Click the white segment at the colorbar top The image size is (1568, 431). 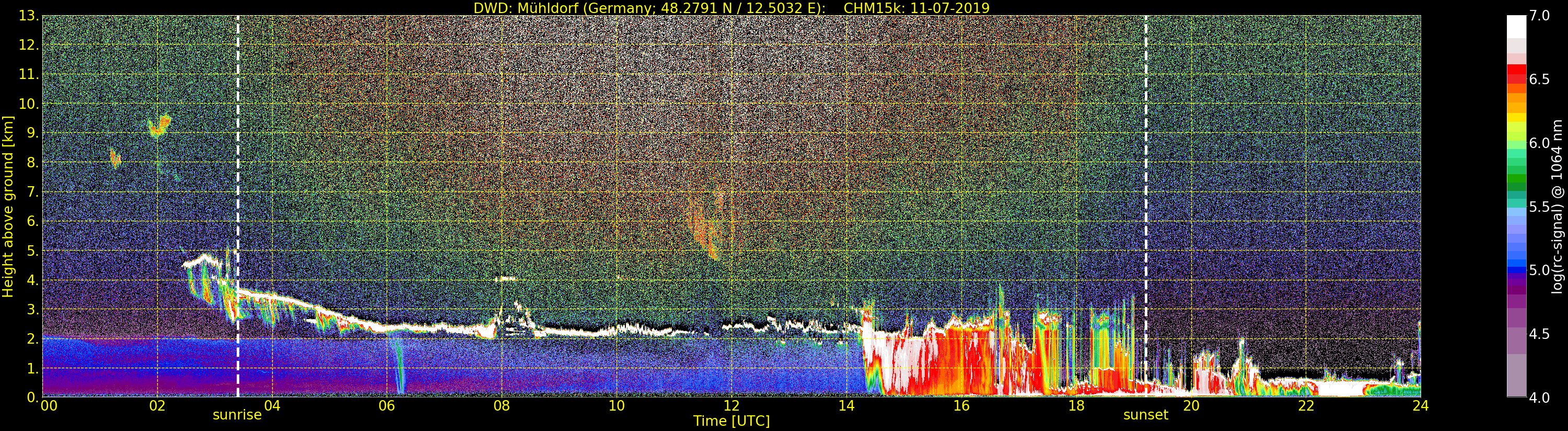(x=1516, y=27)
